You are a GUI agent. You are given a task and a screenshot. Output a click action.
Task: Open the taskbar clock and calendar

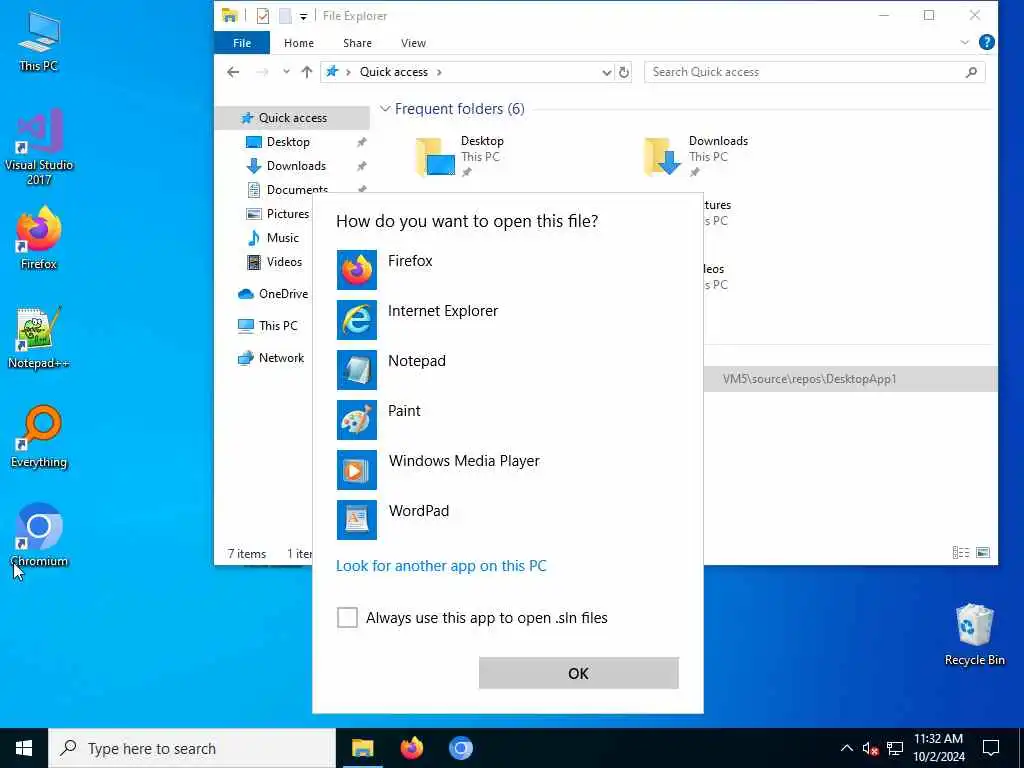tap(938, 748)
